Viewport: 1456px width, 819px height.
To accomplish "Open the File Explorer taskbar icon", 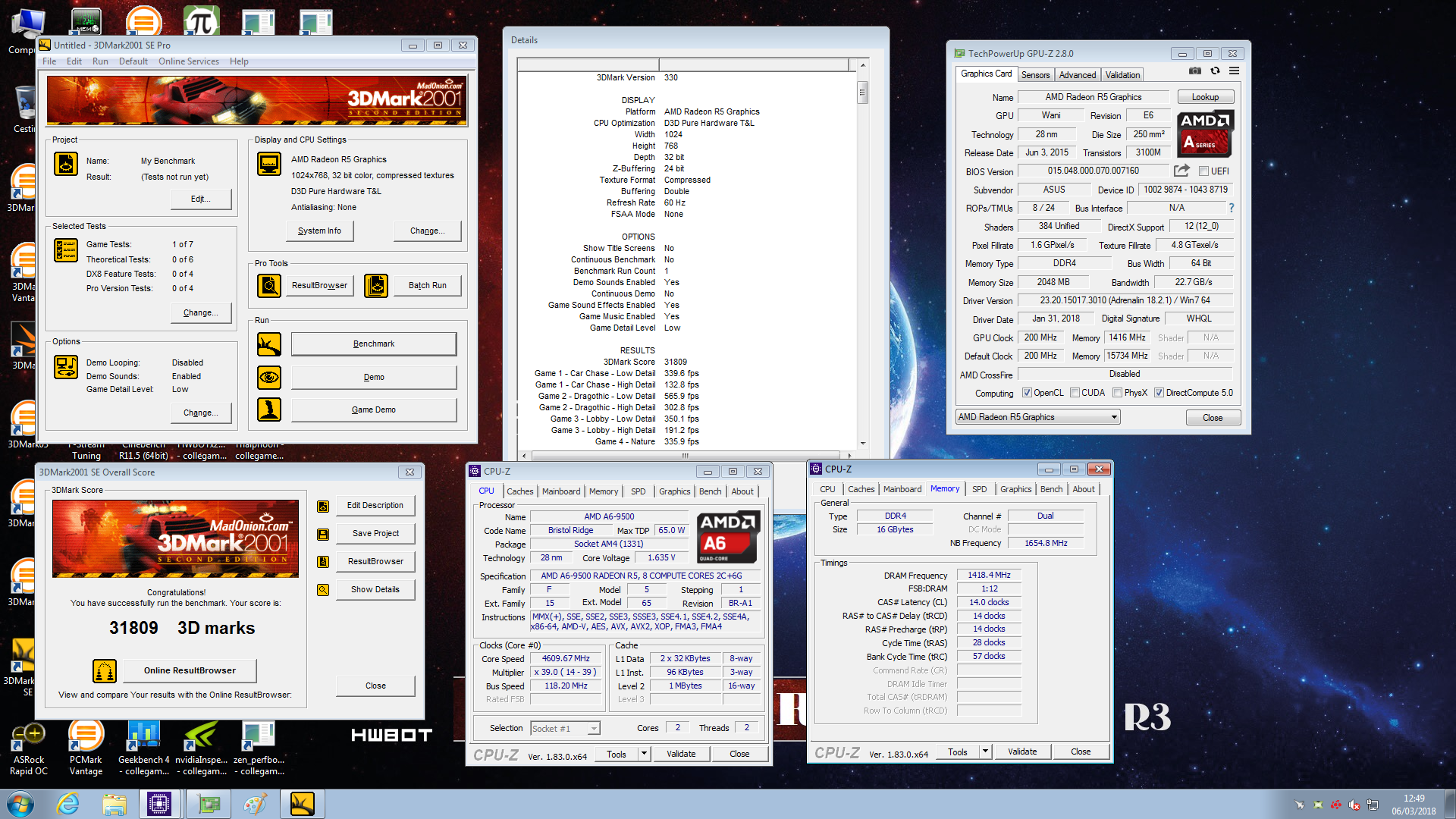I will pyautogui.click(x=115, y=804).
